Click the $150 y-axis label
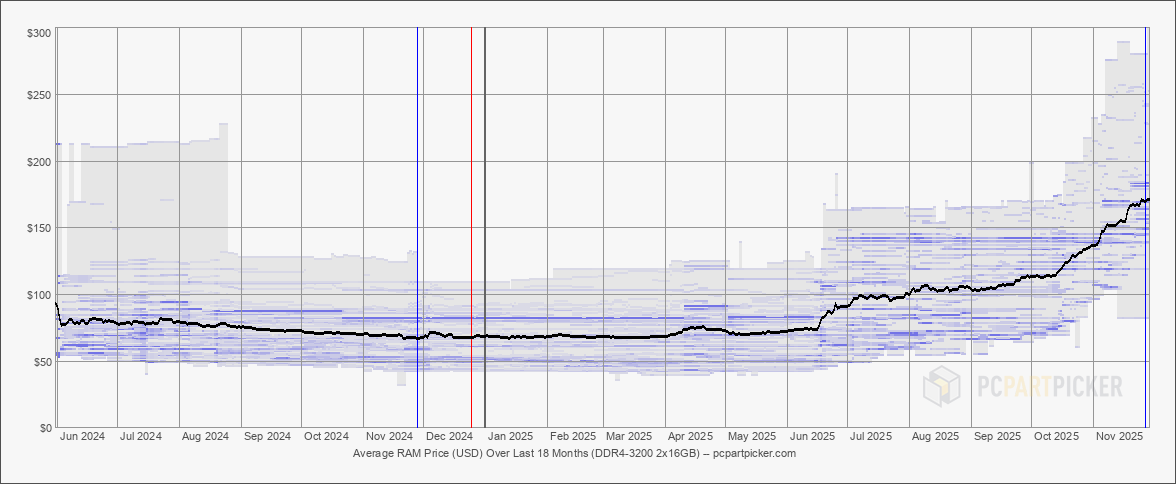Screen dimensions: 1176x484 tap(39, 228)
